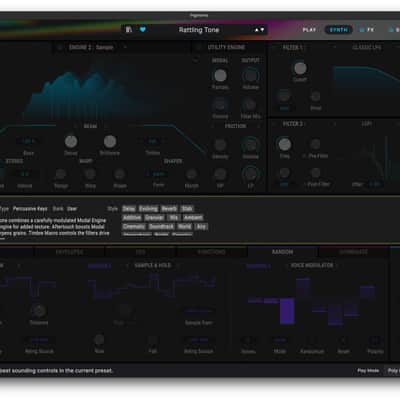
Task: Toggle the Filter 1 power button
Action: click(x=274, y=48)
